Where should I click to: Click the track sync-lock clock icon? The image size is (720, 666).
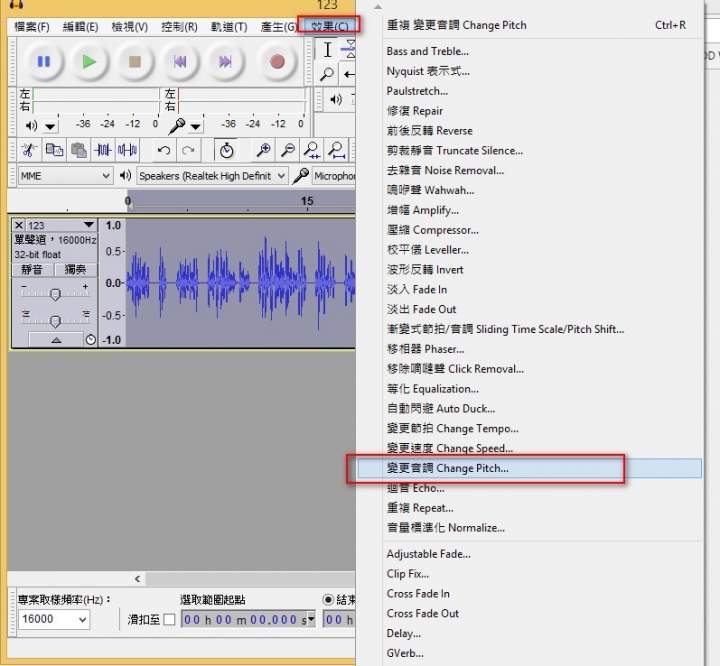[x=90, y=339]
